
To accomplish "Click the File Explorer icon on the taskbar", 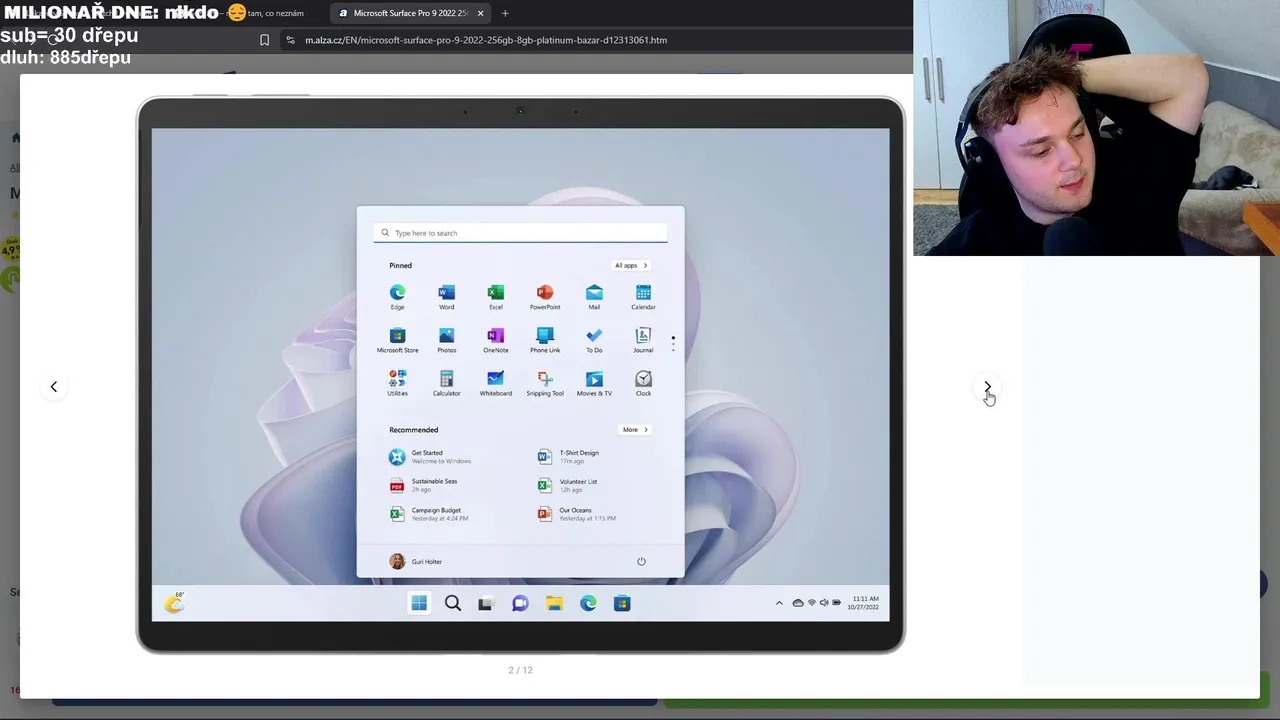I will (554, 603).
